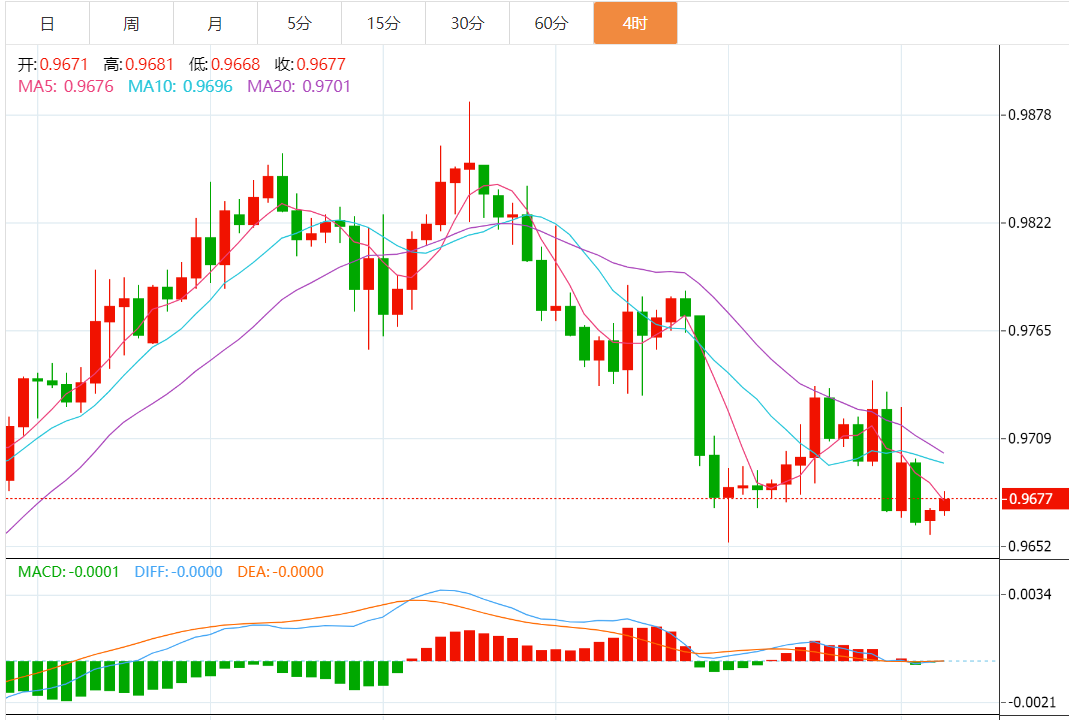This screenshot has height=720, width=1069.
Task: Click the 0.9878 price axis label
Action: pyautogui.click(x=1029, y=115)
